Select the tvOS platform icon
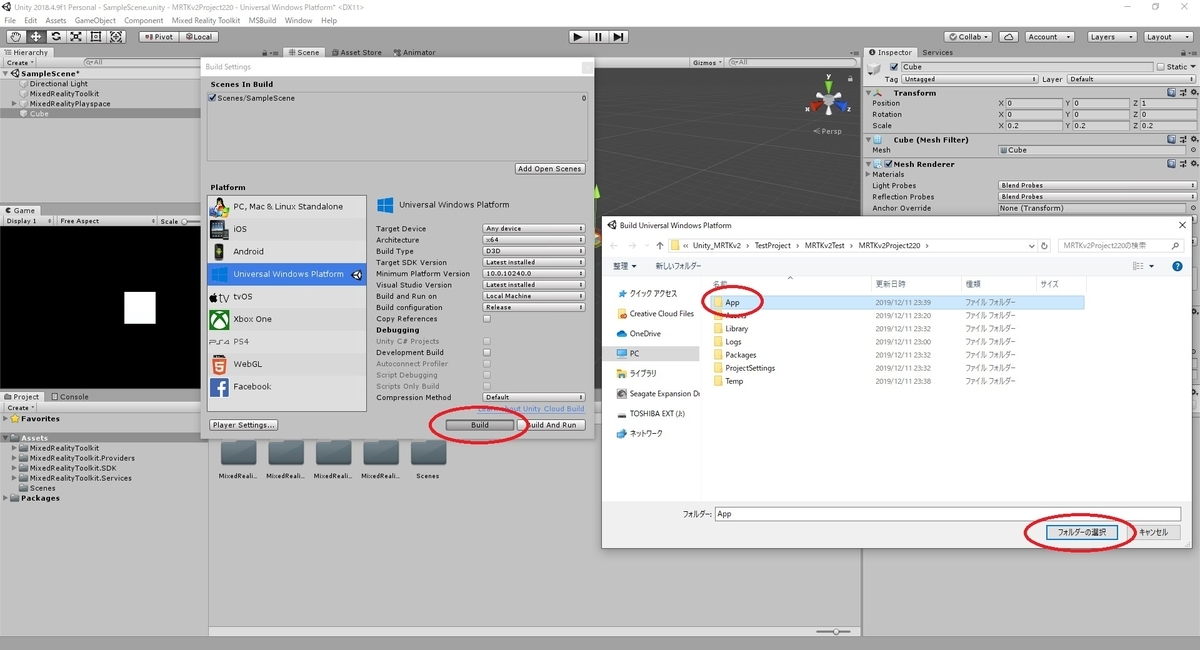This screenshot has height=650, width=1200. pyautogui.click(x=219, y=297)
